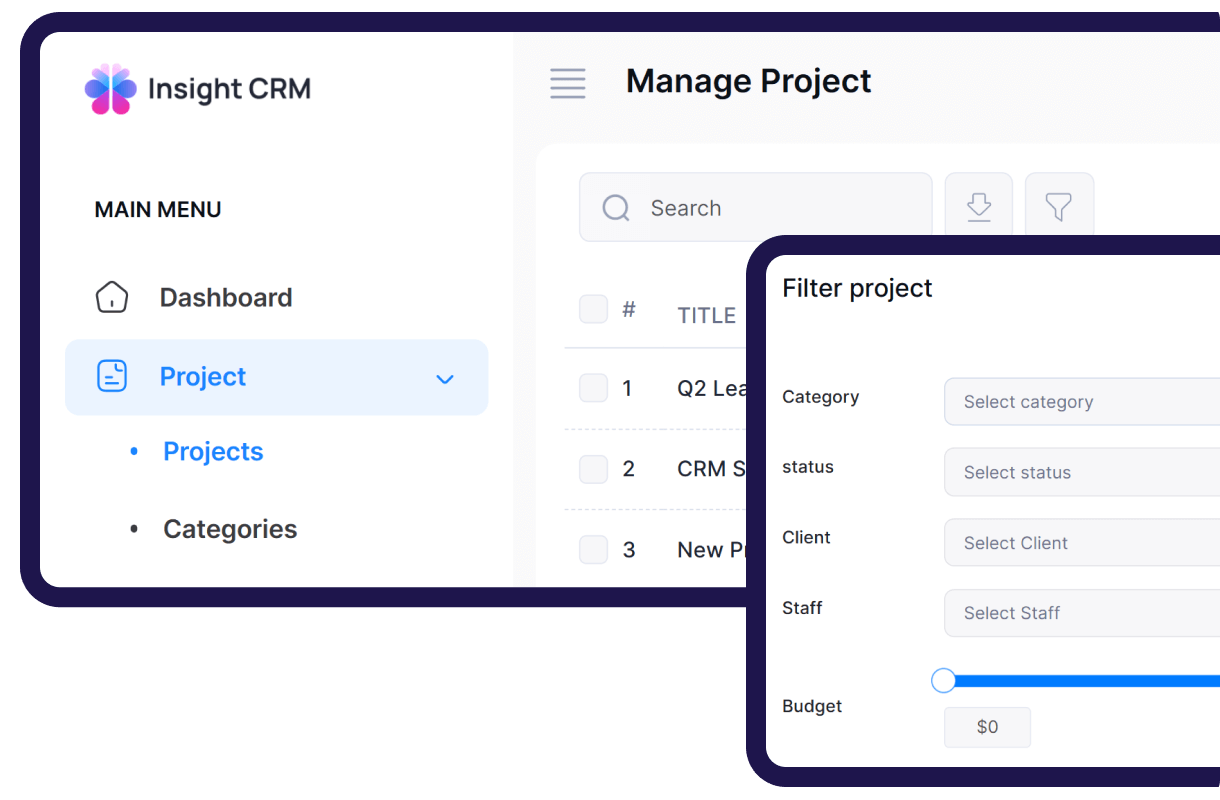Click the search magnifier icon

616,208
